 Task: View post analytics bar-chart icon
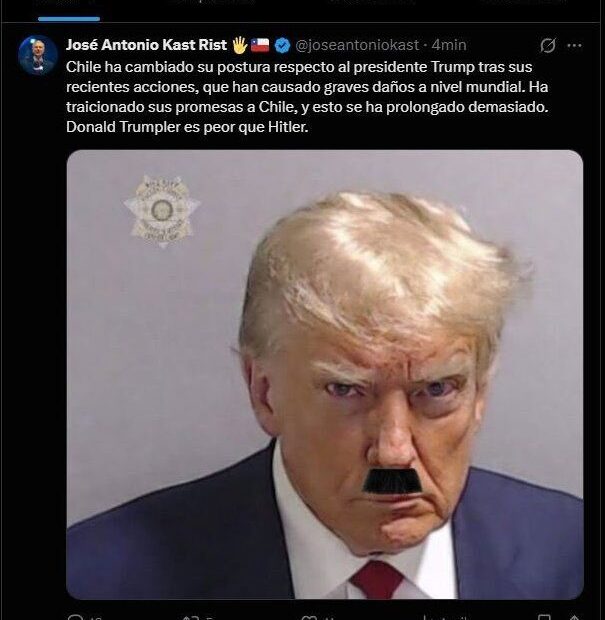(x=427, y=618)
